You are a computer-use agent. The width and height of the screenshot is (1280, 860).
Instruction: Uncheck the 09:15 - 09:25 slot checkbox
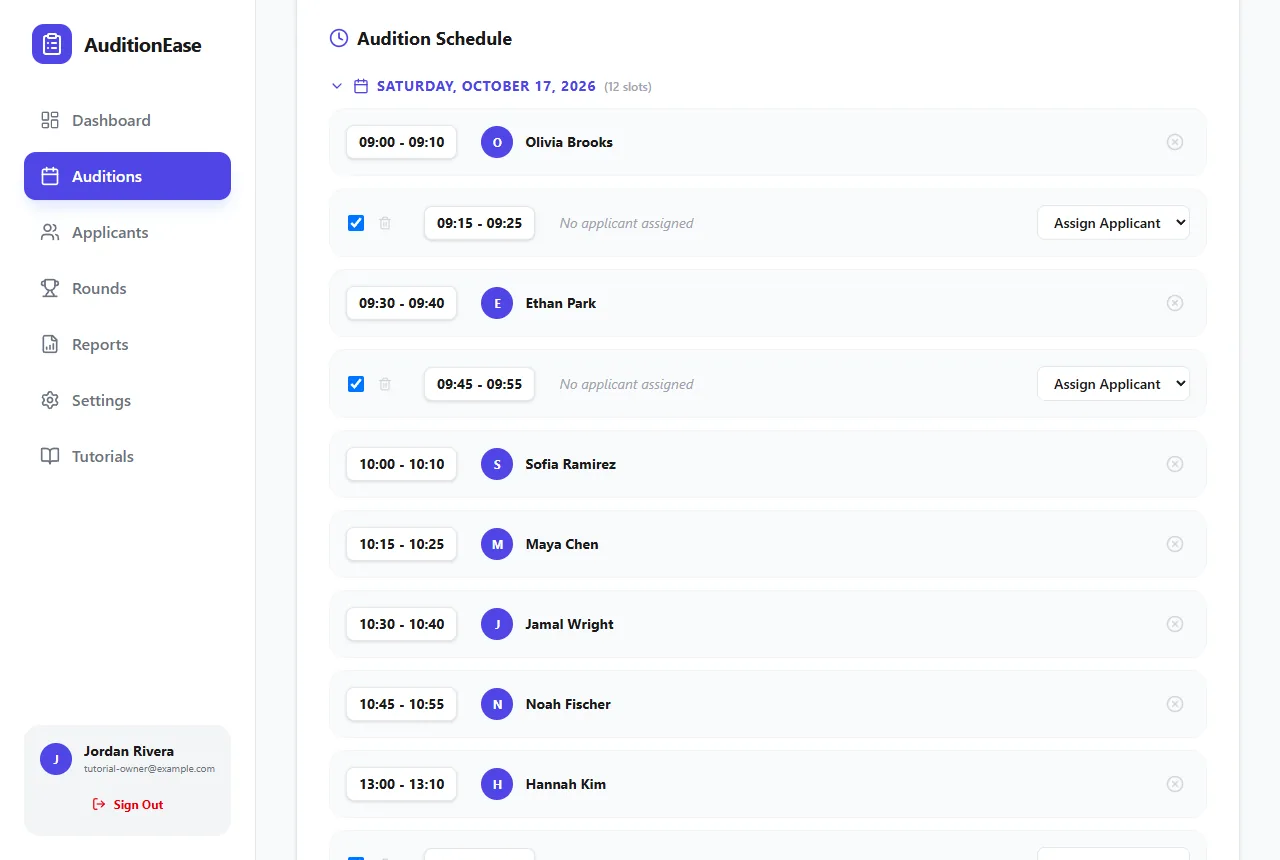[356, 223]
